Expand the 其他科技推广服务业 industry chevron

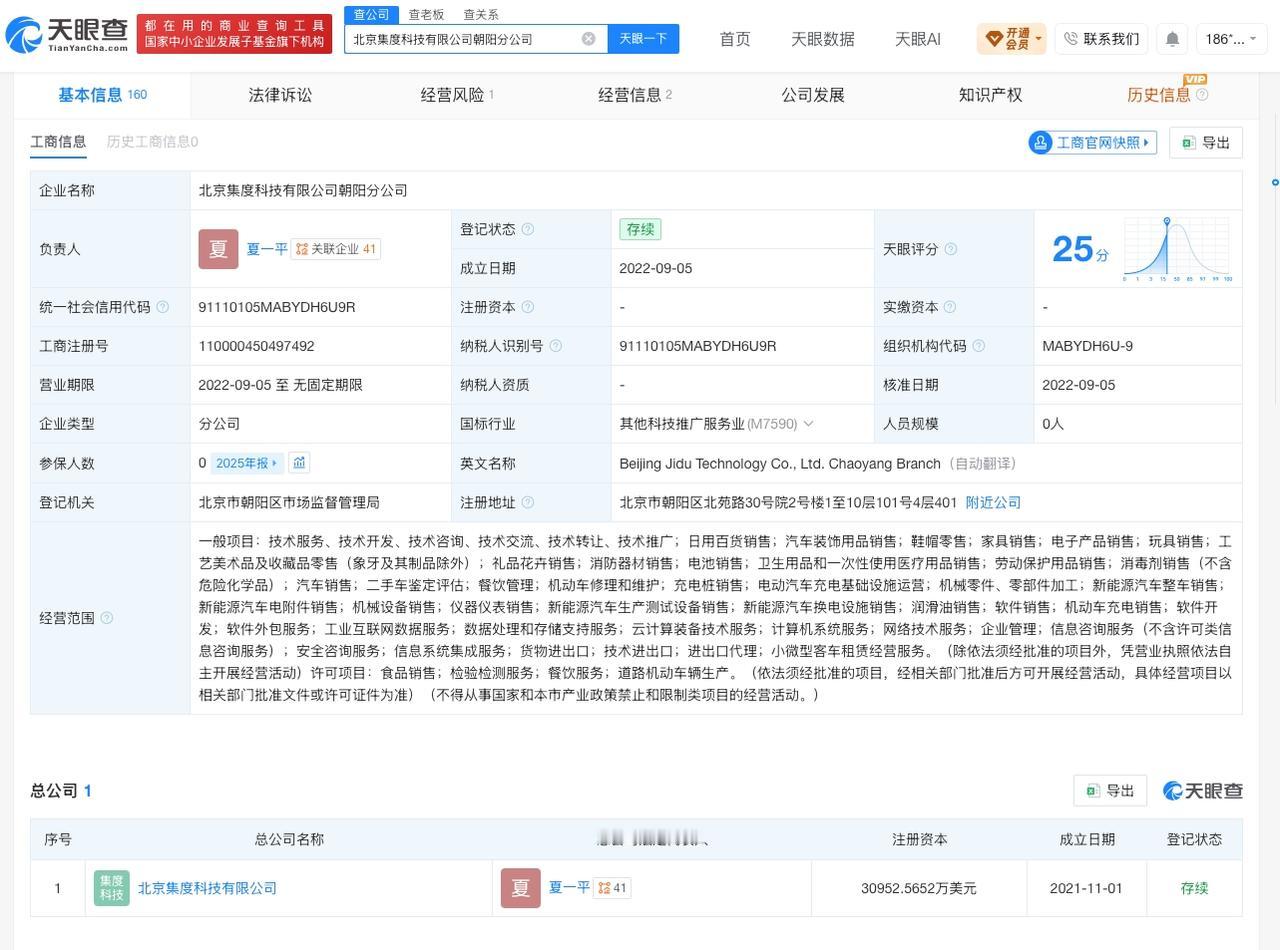point(808,424)
